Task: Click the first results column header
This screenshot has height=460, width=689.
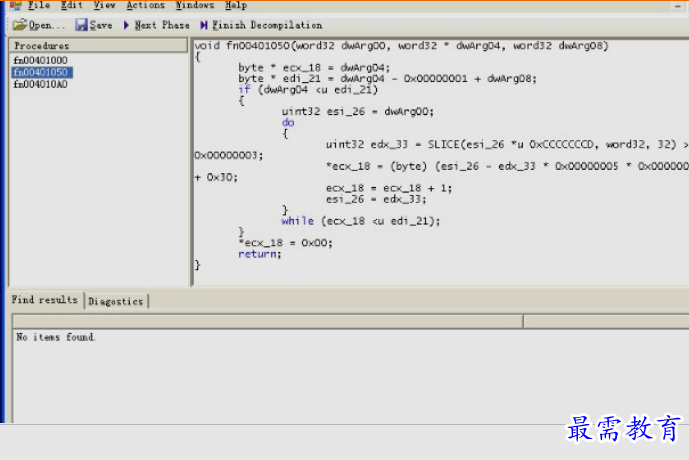Action: [x=268, y=322]
